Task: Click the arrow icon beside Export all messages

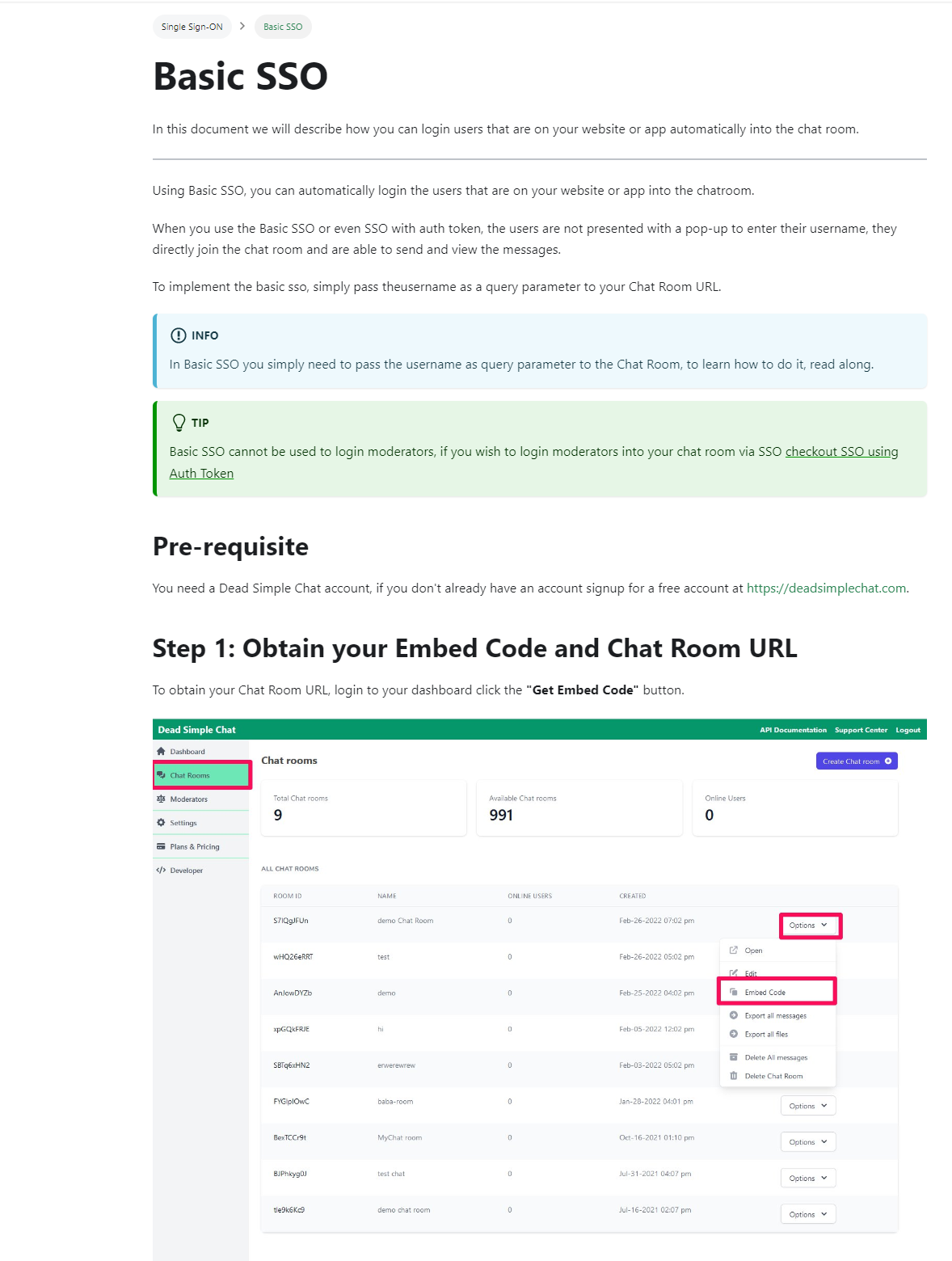Action: click(734, 1015)
